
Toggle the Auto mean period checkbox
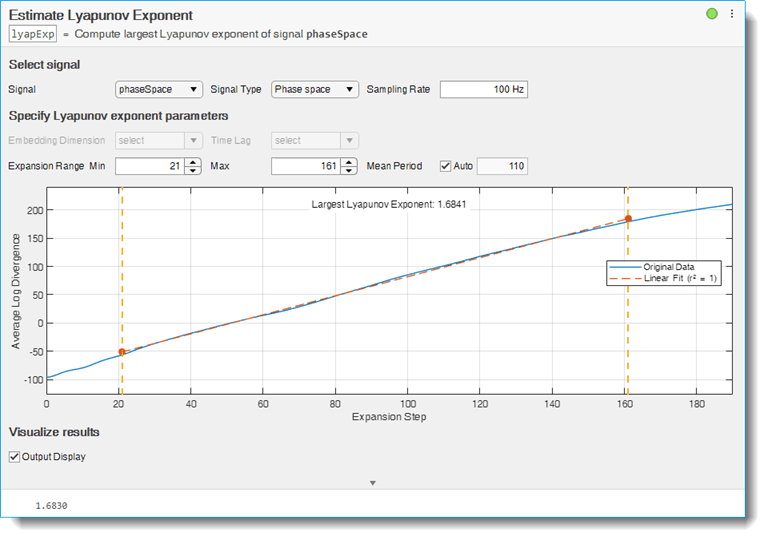[x=446, y=166]
